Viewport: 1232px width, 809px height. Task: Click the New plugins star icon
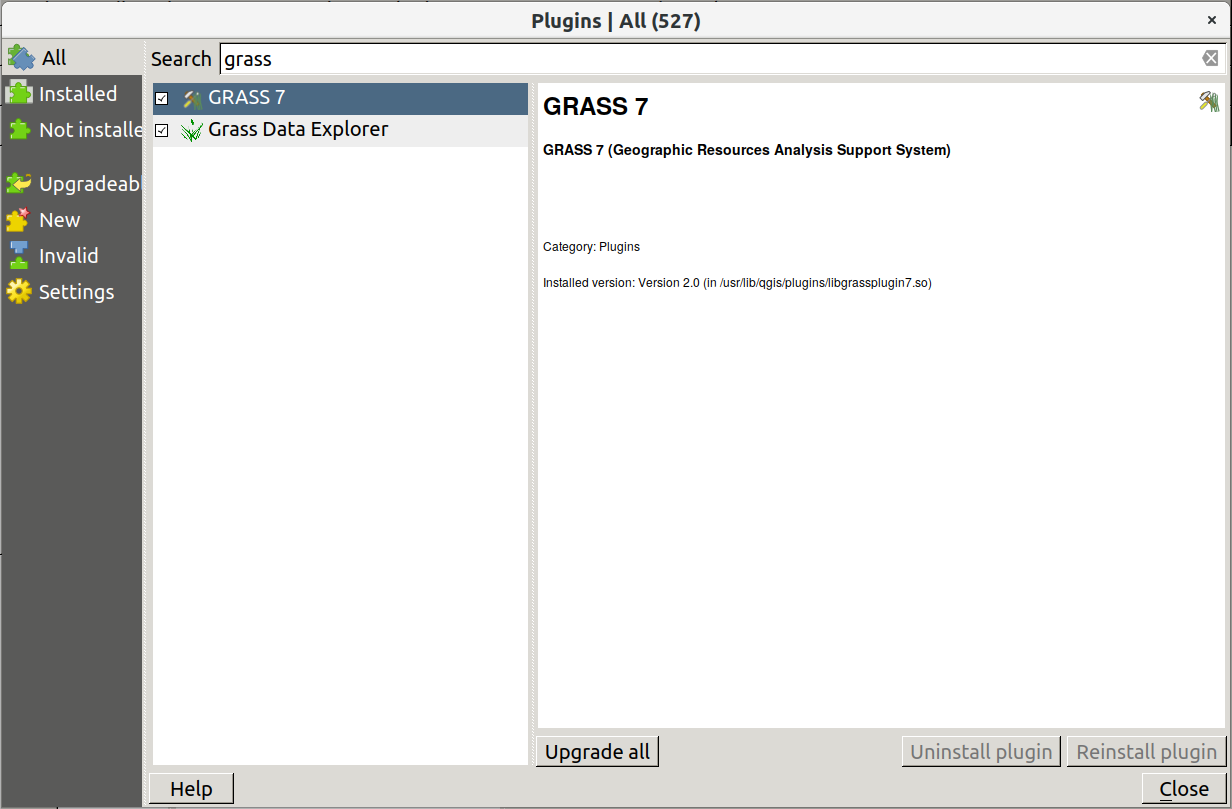click(19, 219)
